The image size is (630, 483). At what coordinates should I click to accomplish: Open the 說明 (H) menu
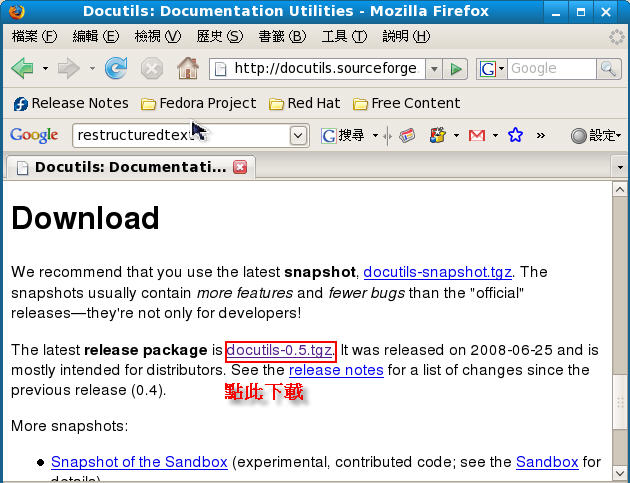tap(406, 37)
